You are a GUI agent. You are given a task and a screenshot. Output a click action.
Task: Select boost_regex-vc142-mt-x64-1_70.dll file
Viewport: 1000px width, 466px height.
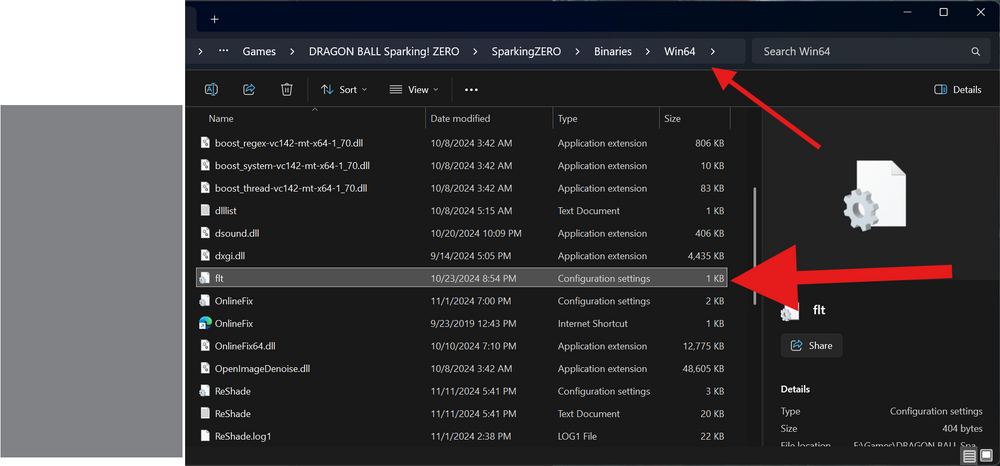click(462, 143)
